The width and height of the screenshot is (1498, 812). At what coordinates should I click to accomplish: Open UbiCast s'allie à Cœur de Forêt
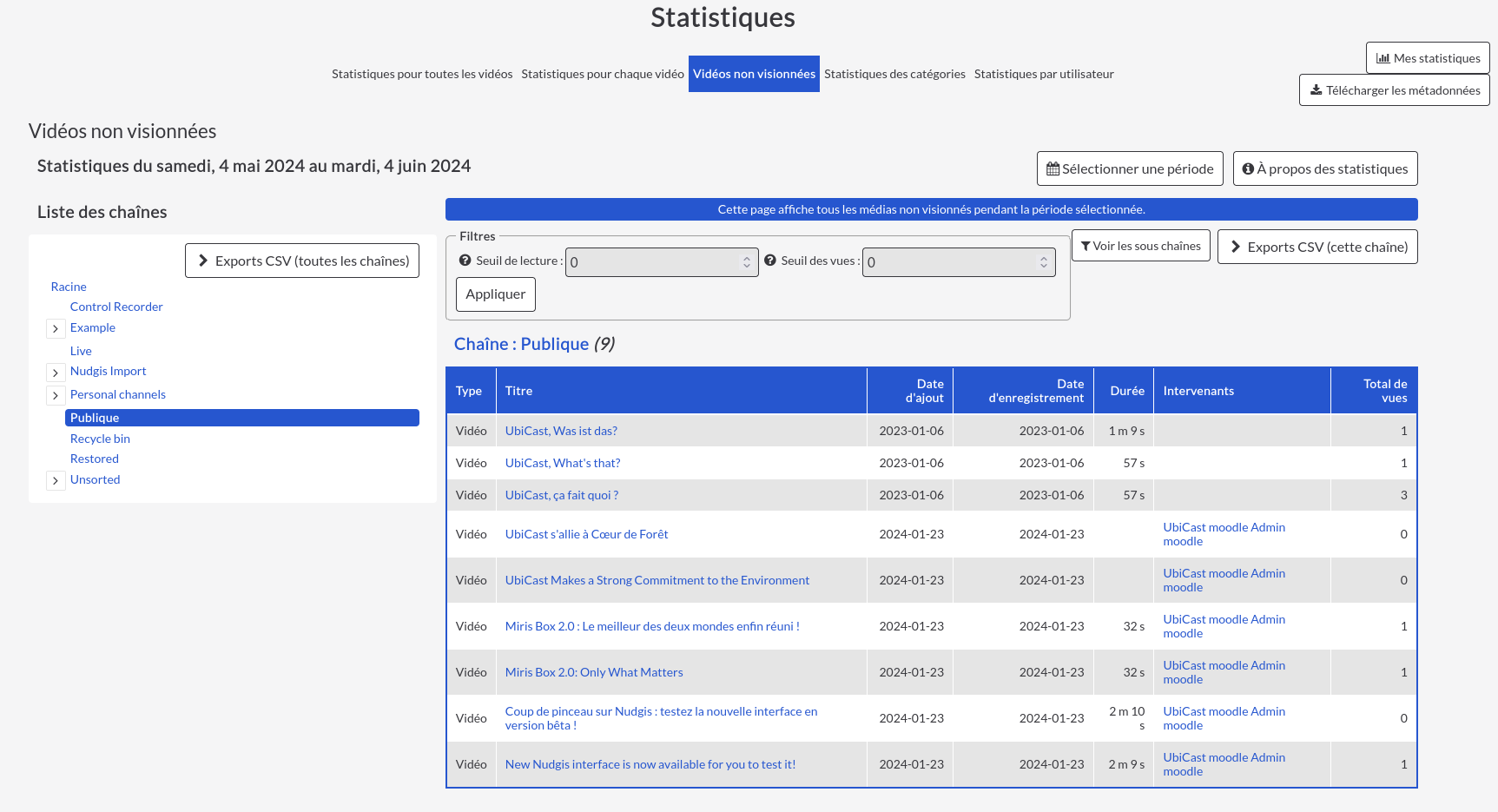[587, 534]
